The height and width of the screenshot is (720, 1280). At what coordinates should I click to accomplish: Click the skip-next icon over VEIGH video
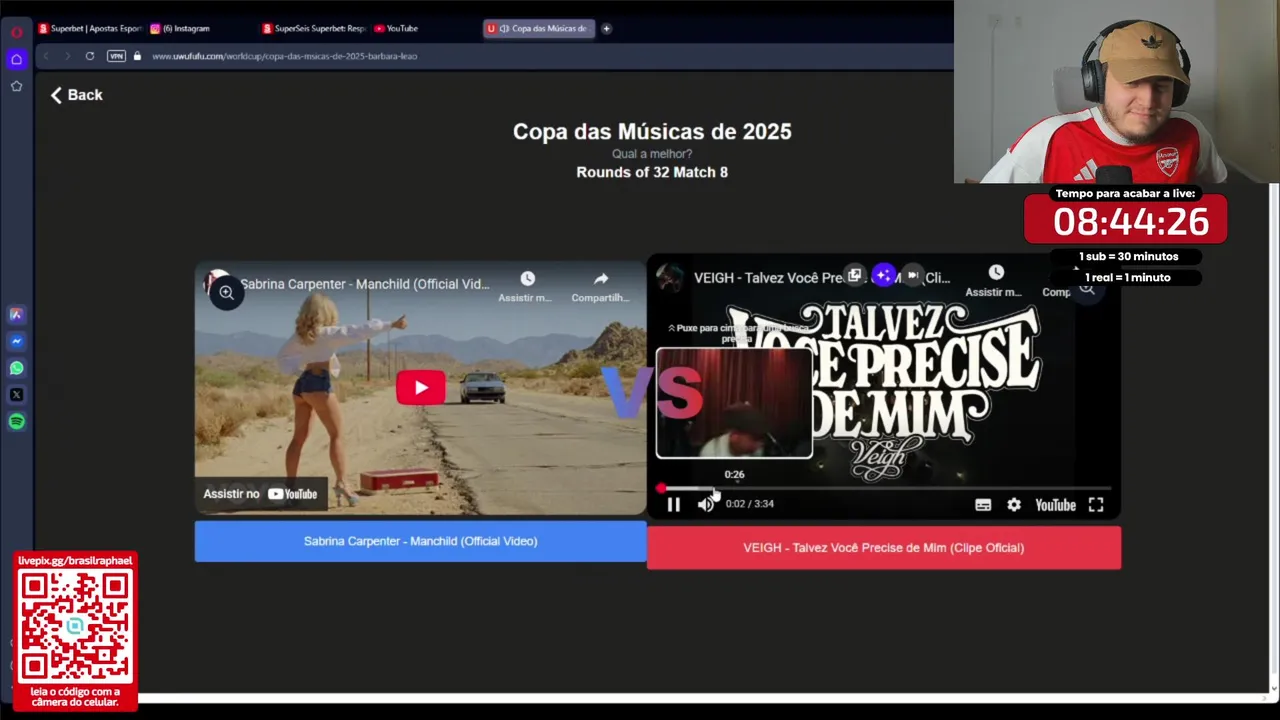(912, 275)
